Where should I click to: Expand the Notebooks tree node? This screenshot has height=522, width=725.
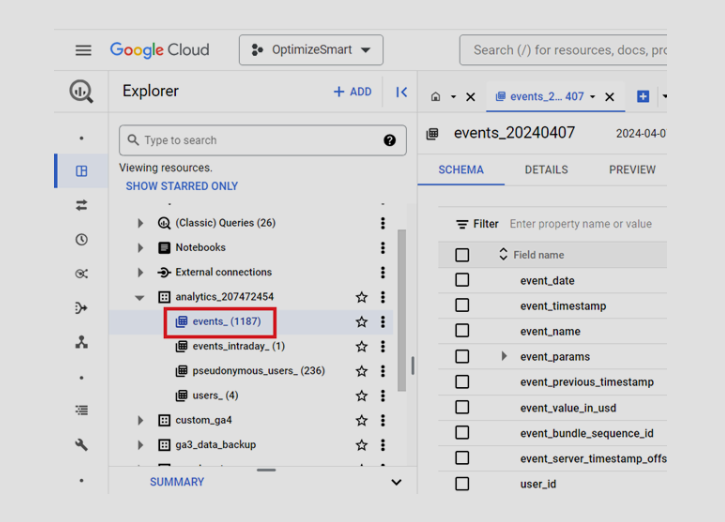pyautogui.click(x=140, y=248)
